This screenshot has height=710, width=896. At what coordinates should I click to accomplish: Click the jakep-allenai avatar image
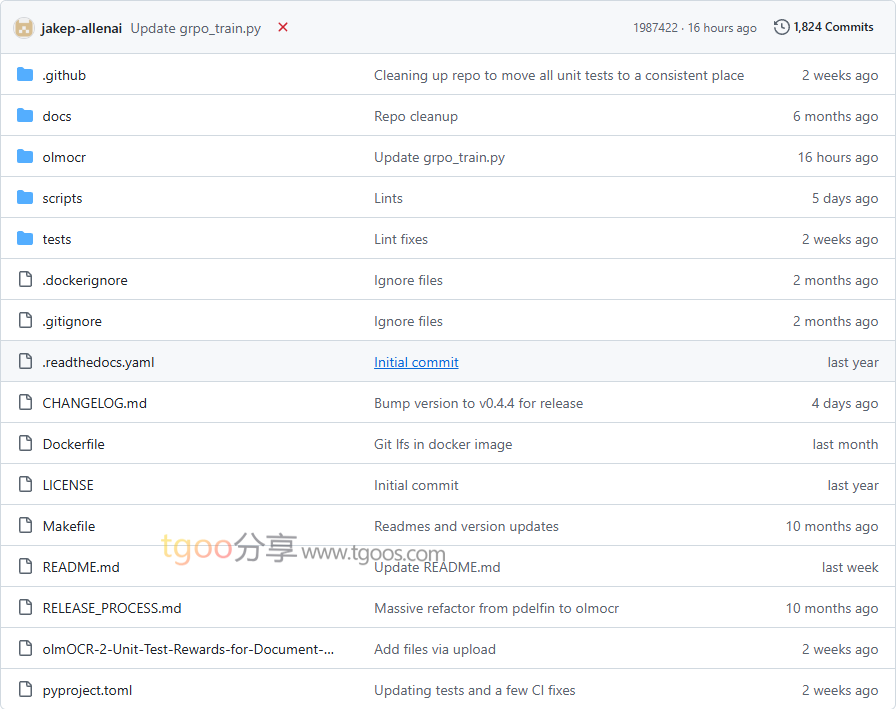coord(24,28)
